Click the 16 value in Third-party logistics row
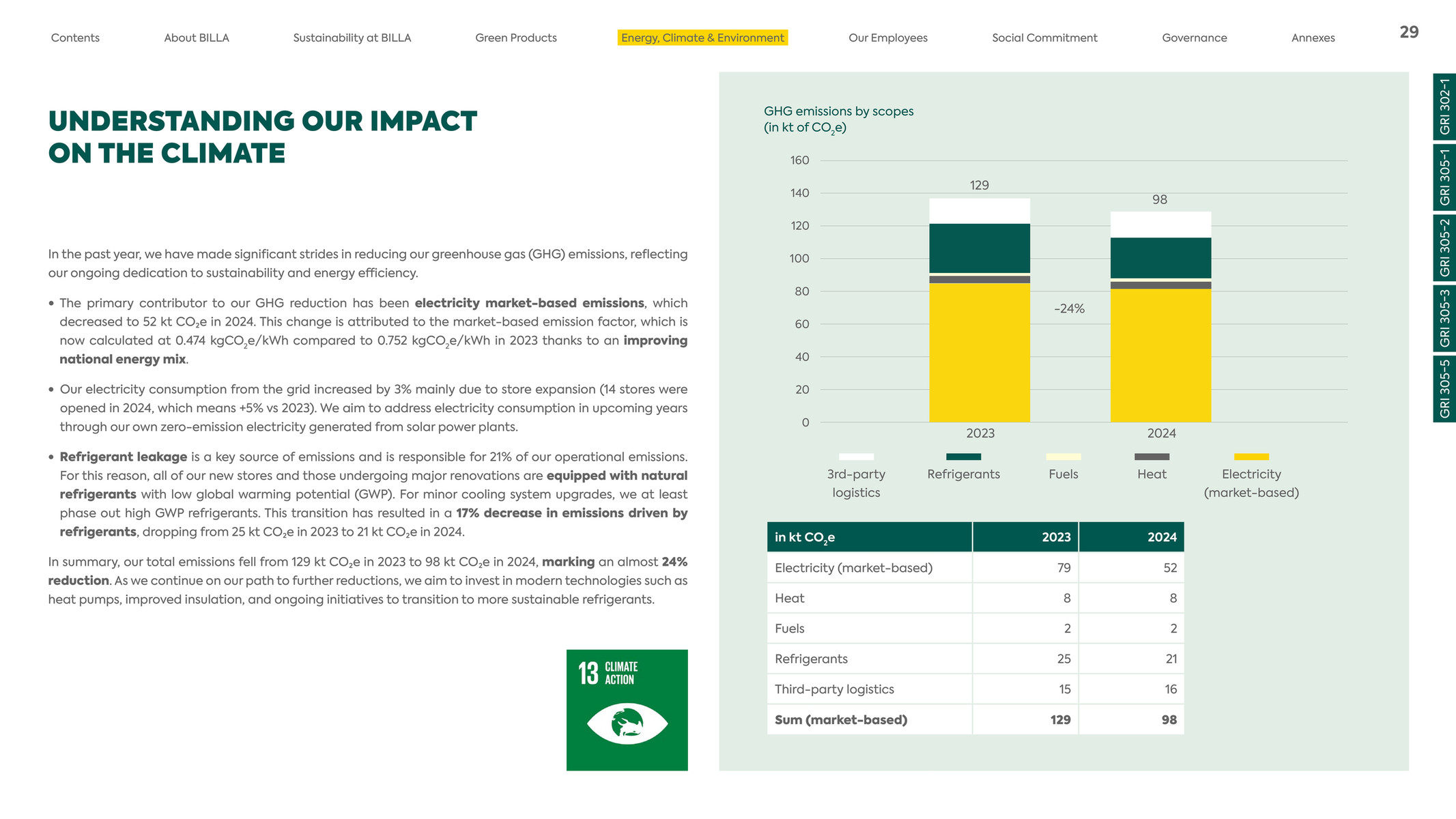The image size is (1456, 819). [x=1171, y=689]
